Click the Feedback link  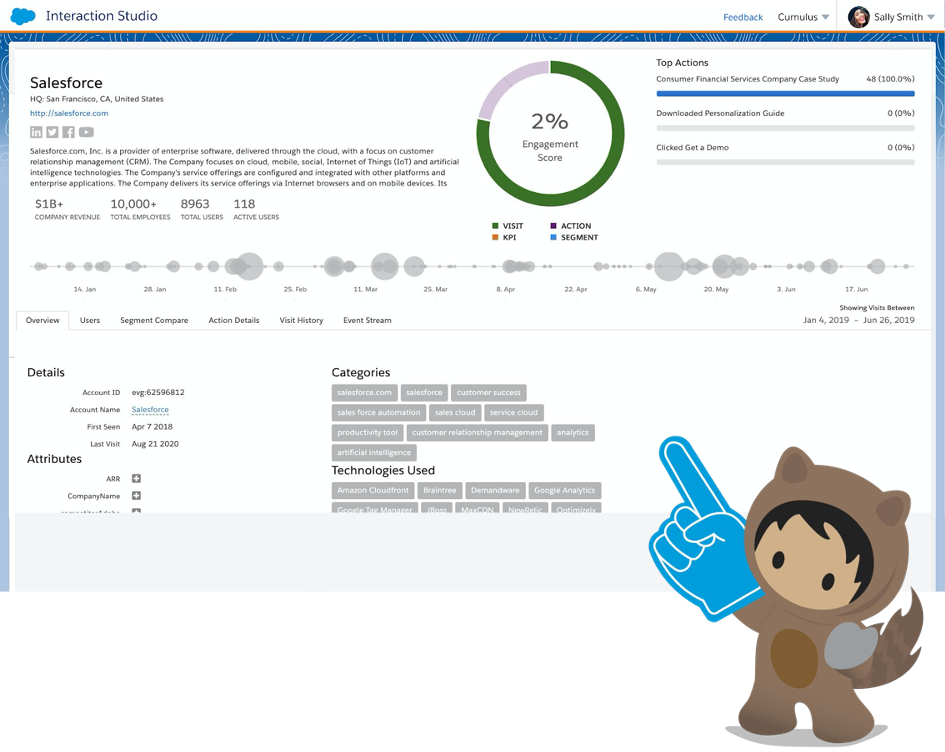(x=743, y=17)
